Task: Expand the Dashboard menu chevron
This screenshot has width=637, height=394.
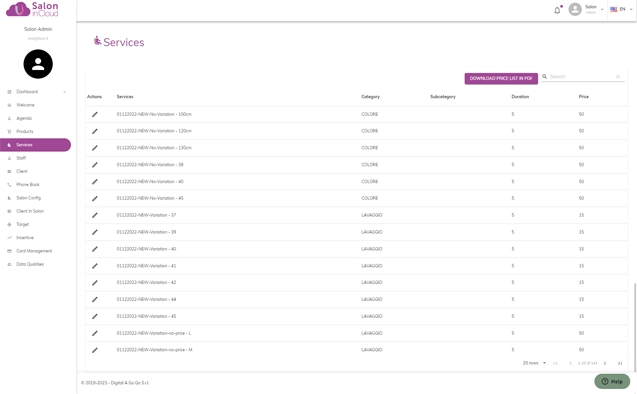Action: pyautogui.click(x=65, y=92)
